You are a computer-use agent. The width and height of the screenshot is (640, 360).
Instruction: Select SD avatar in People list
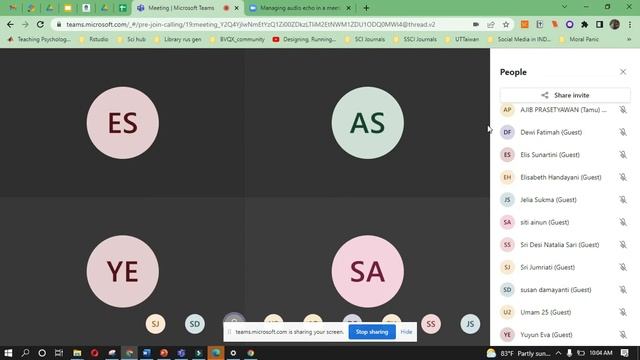point(507,289)
